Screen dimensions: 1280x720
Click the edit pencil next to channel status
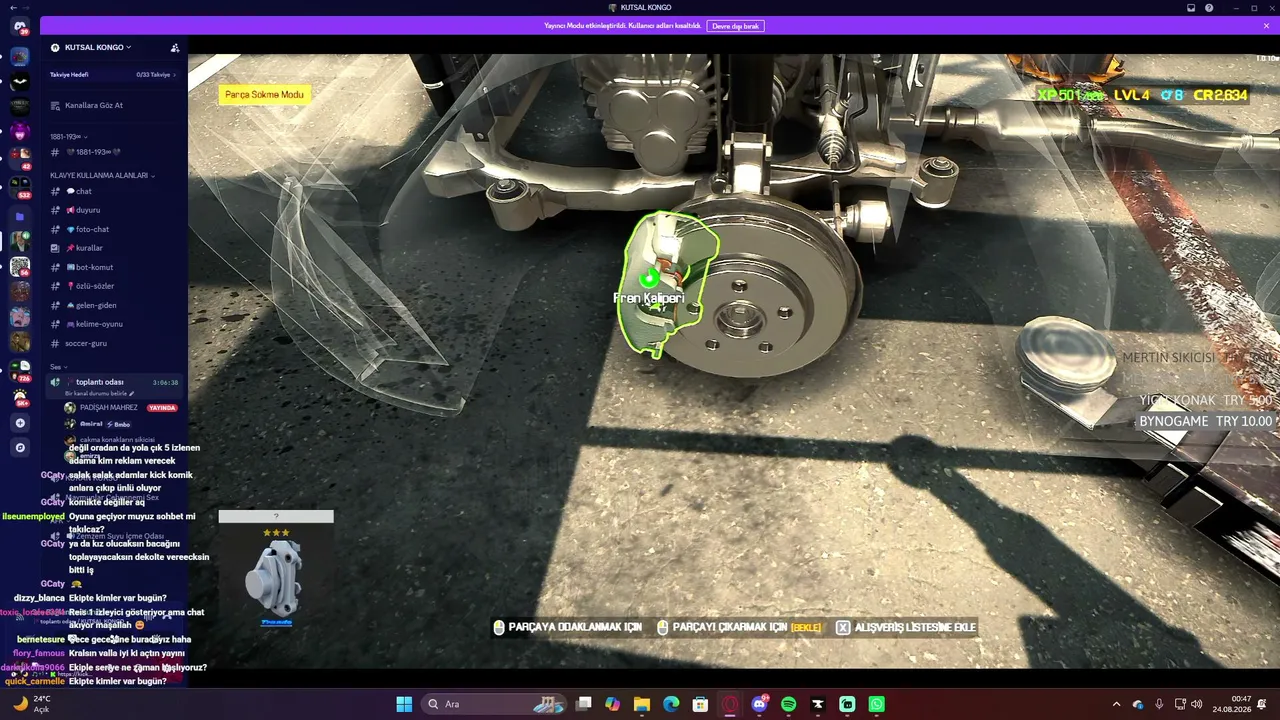(131, 393)
